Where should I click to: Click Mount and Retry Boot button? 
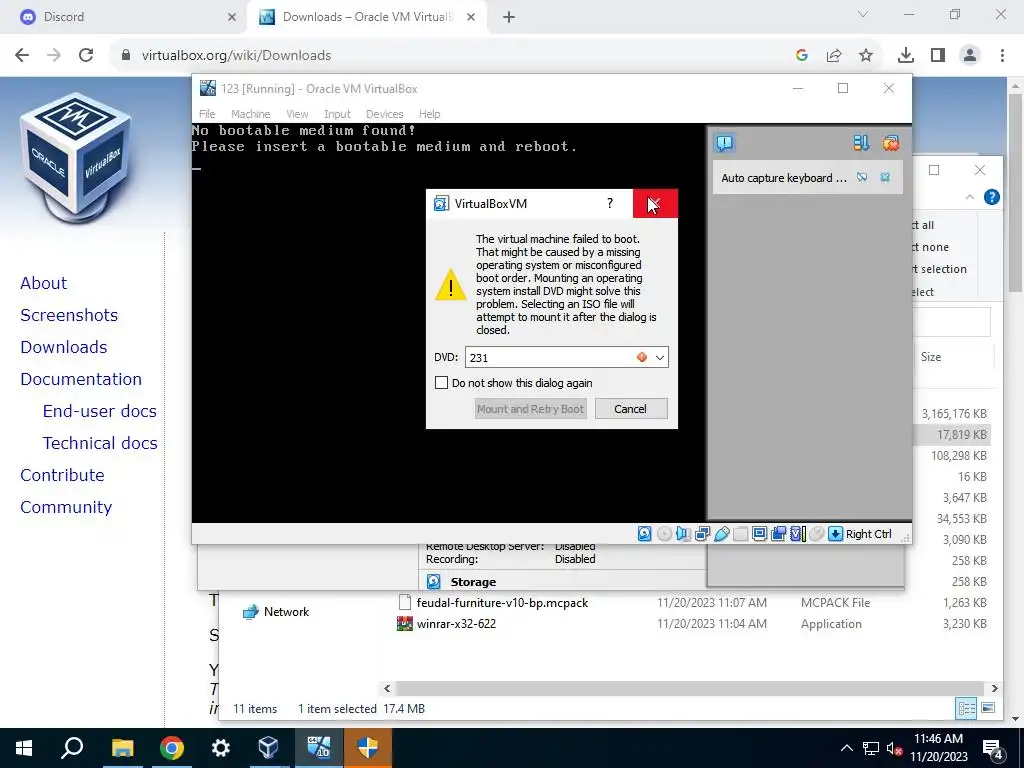(x=530, y=409)
